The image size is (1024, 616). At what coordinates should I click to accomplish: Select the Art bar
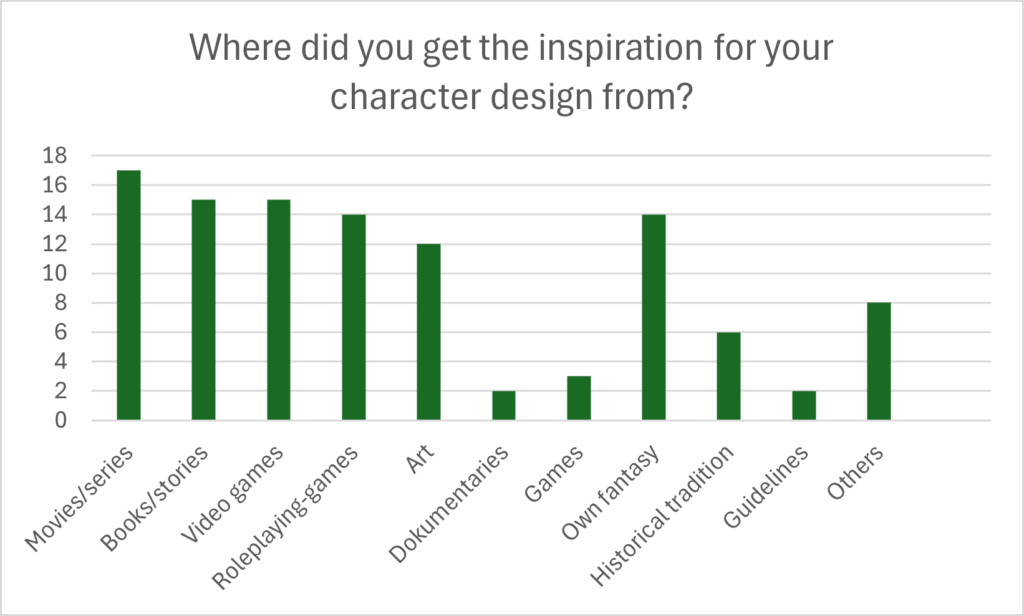429,332
